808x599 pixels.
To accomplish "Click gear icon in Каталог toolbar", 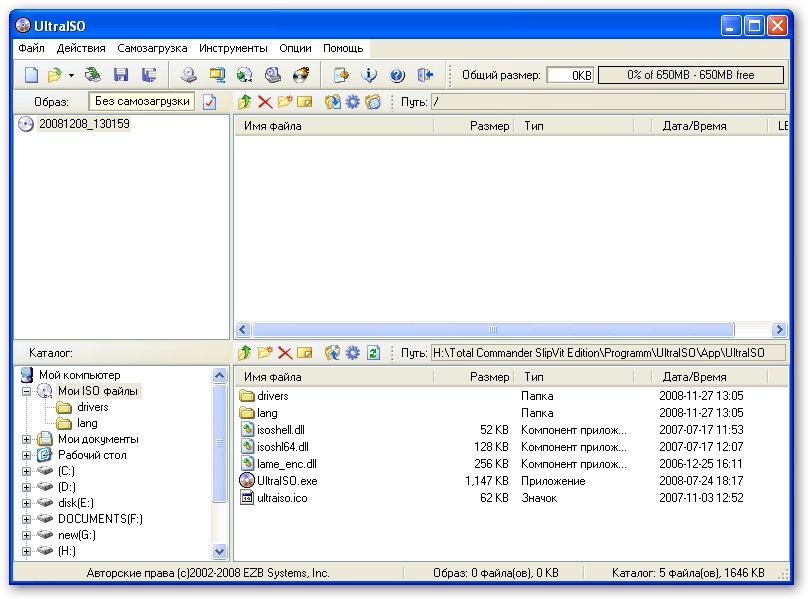I will 352,353.
